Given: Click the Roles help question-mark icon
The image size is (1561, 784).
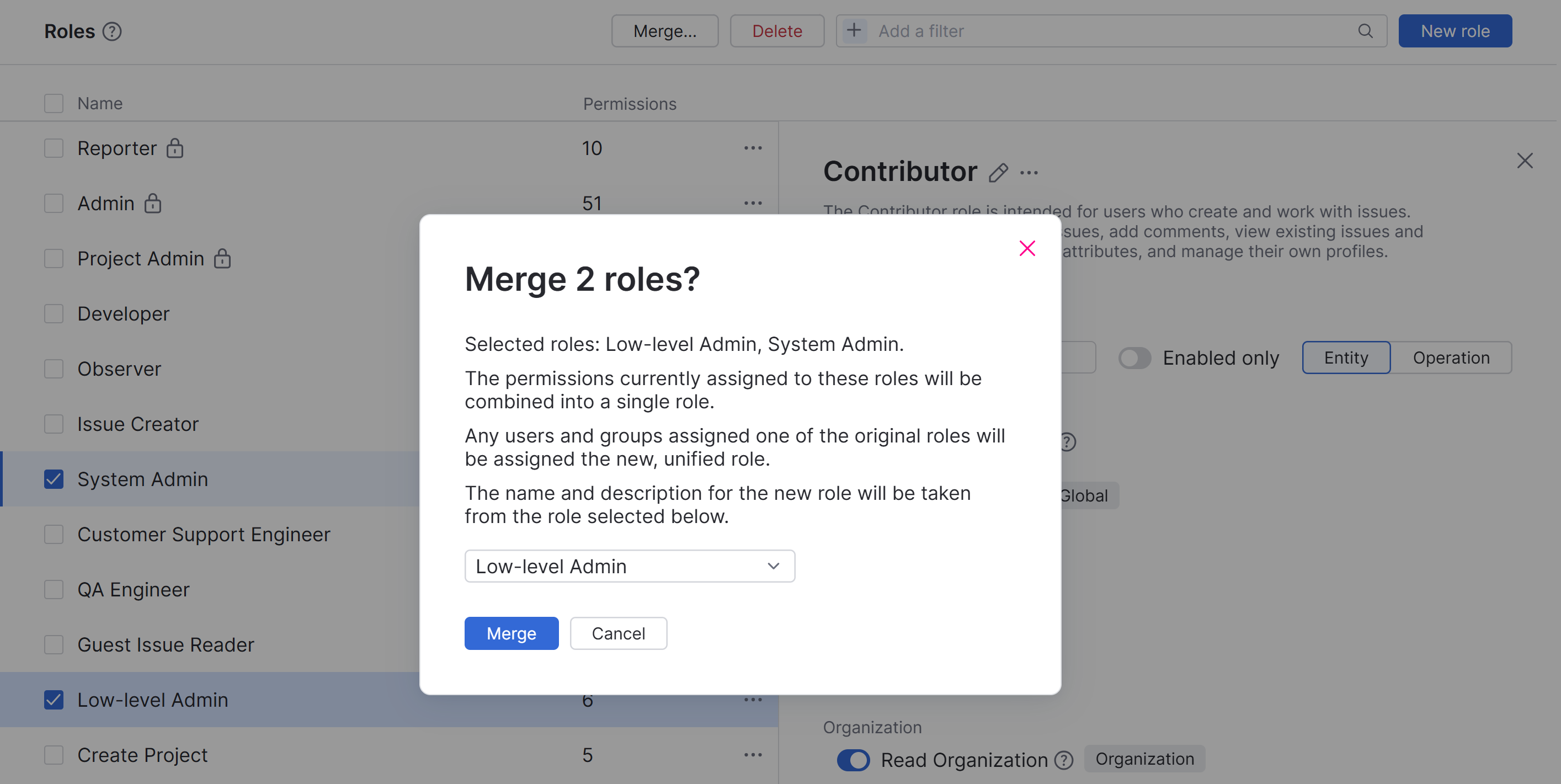Looking at the screenshot, I should coord(112,31).
